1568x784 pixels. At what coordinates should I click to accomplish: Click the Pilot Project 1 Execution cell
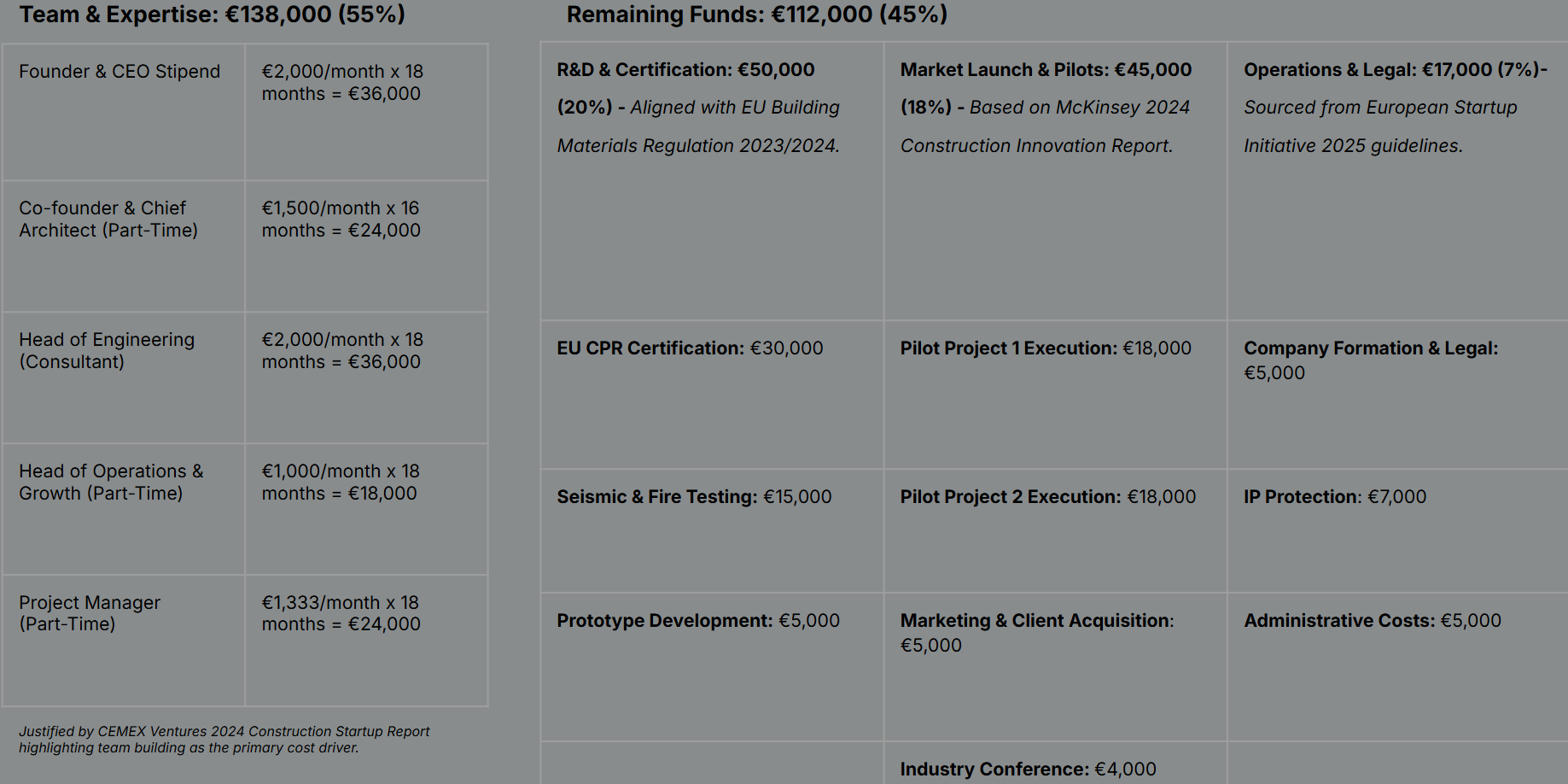click(1046, 348)
